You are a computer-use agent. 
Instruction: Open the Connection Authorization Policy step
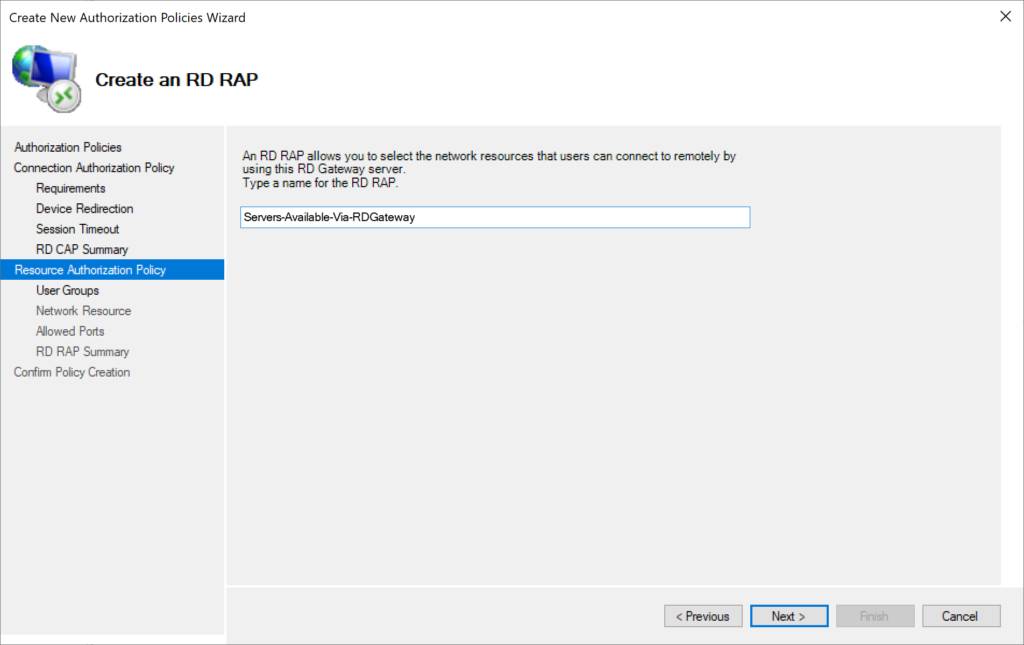tap(93, 167)
